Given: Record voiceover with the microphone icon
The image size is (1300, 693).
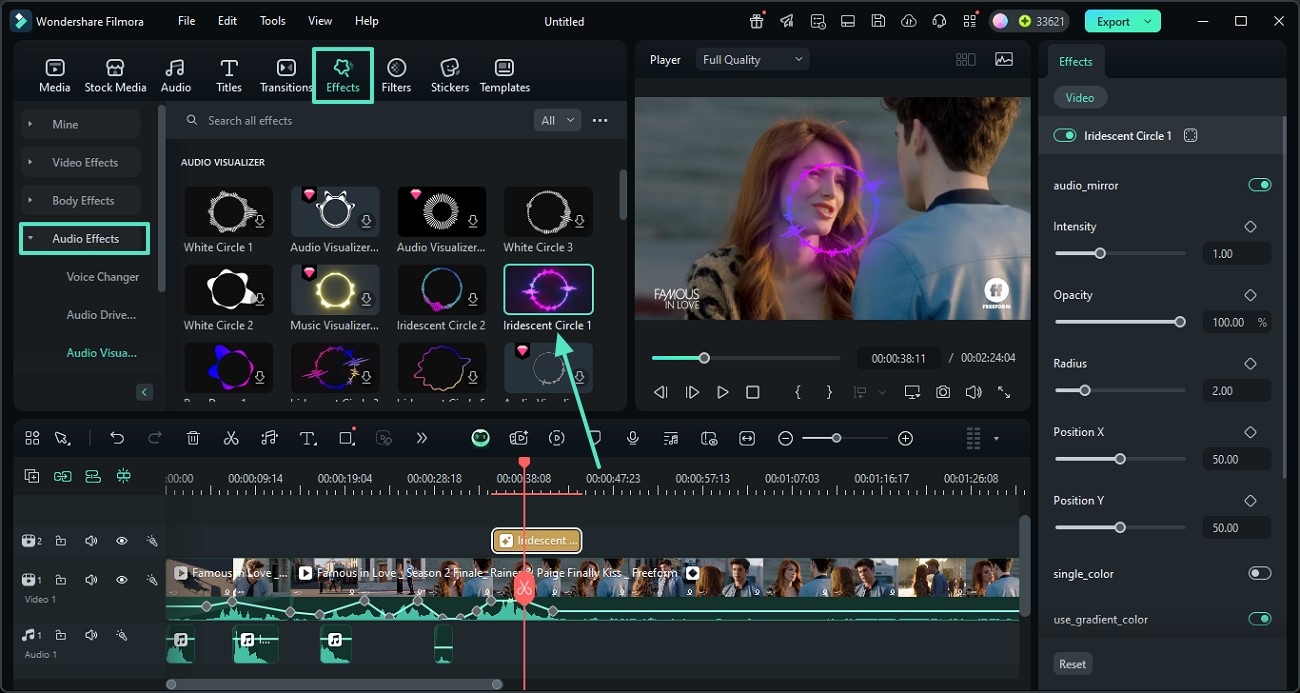Looking at the screenshot, I should [x=633, y=438].
